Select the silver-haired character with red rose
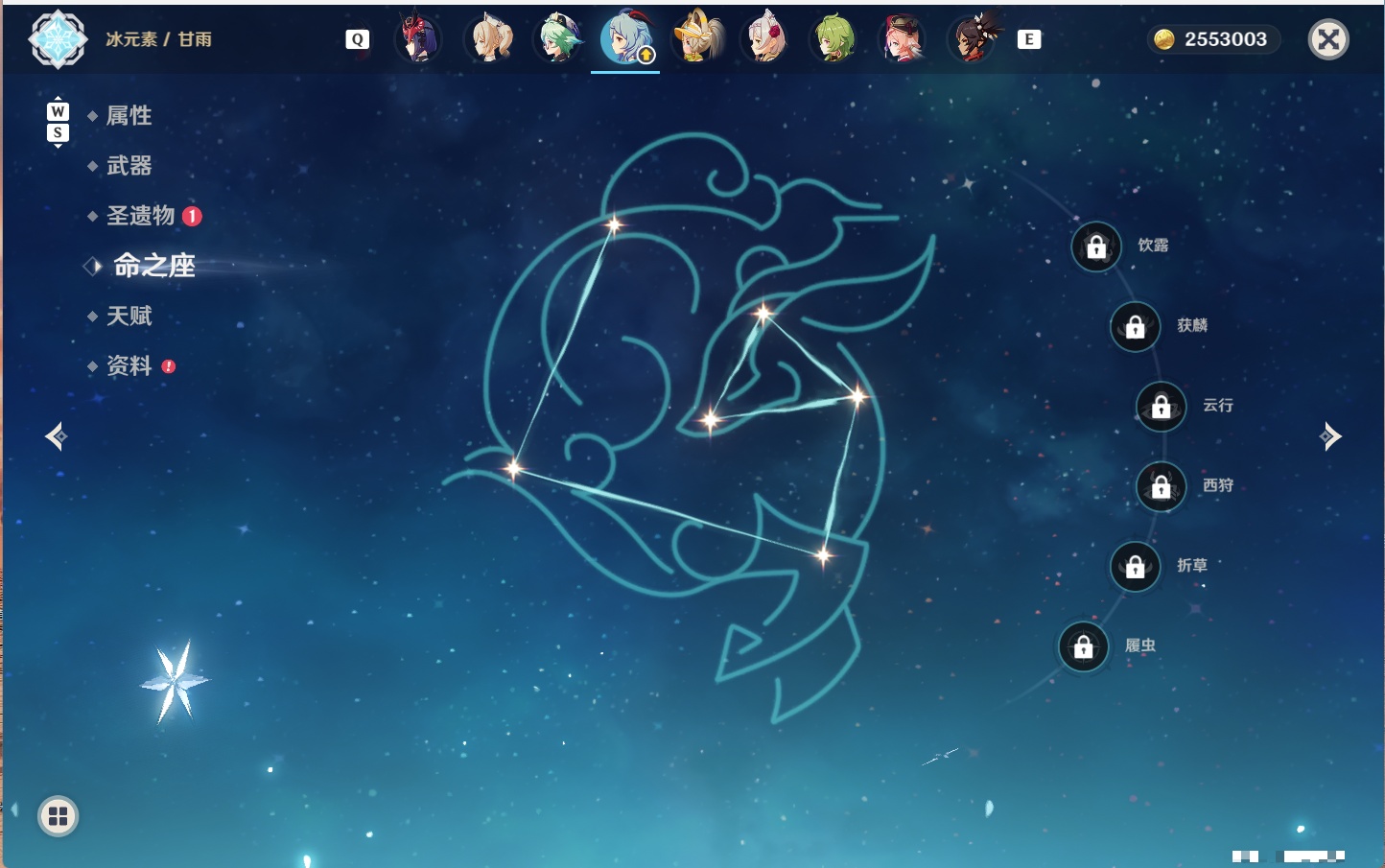The width and height of the screenshot is (1385, 868). point(765,38)
